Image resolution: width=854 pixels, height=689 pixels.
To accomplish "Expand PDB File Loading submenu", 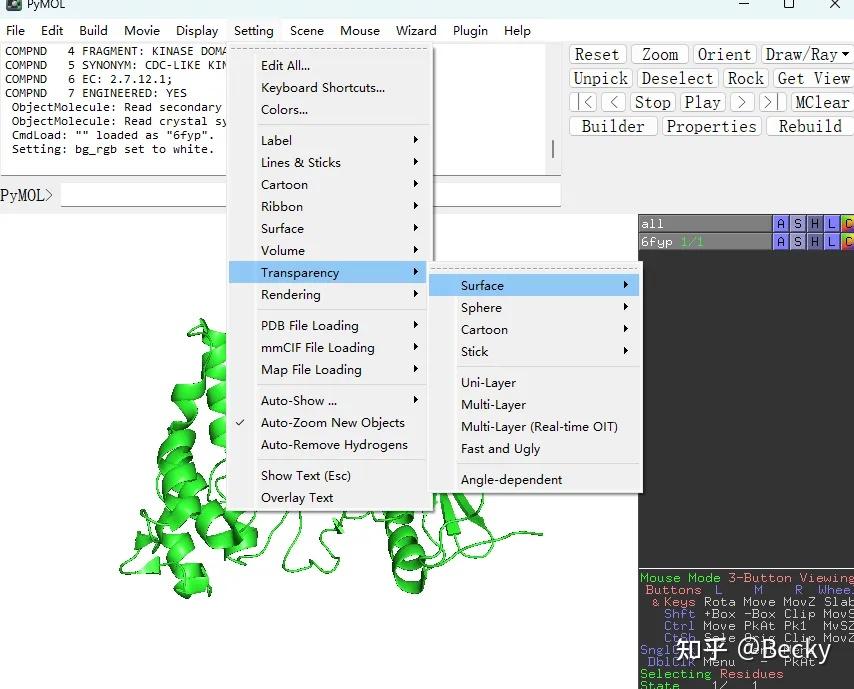I will tap(330, 326).
